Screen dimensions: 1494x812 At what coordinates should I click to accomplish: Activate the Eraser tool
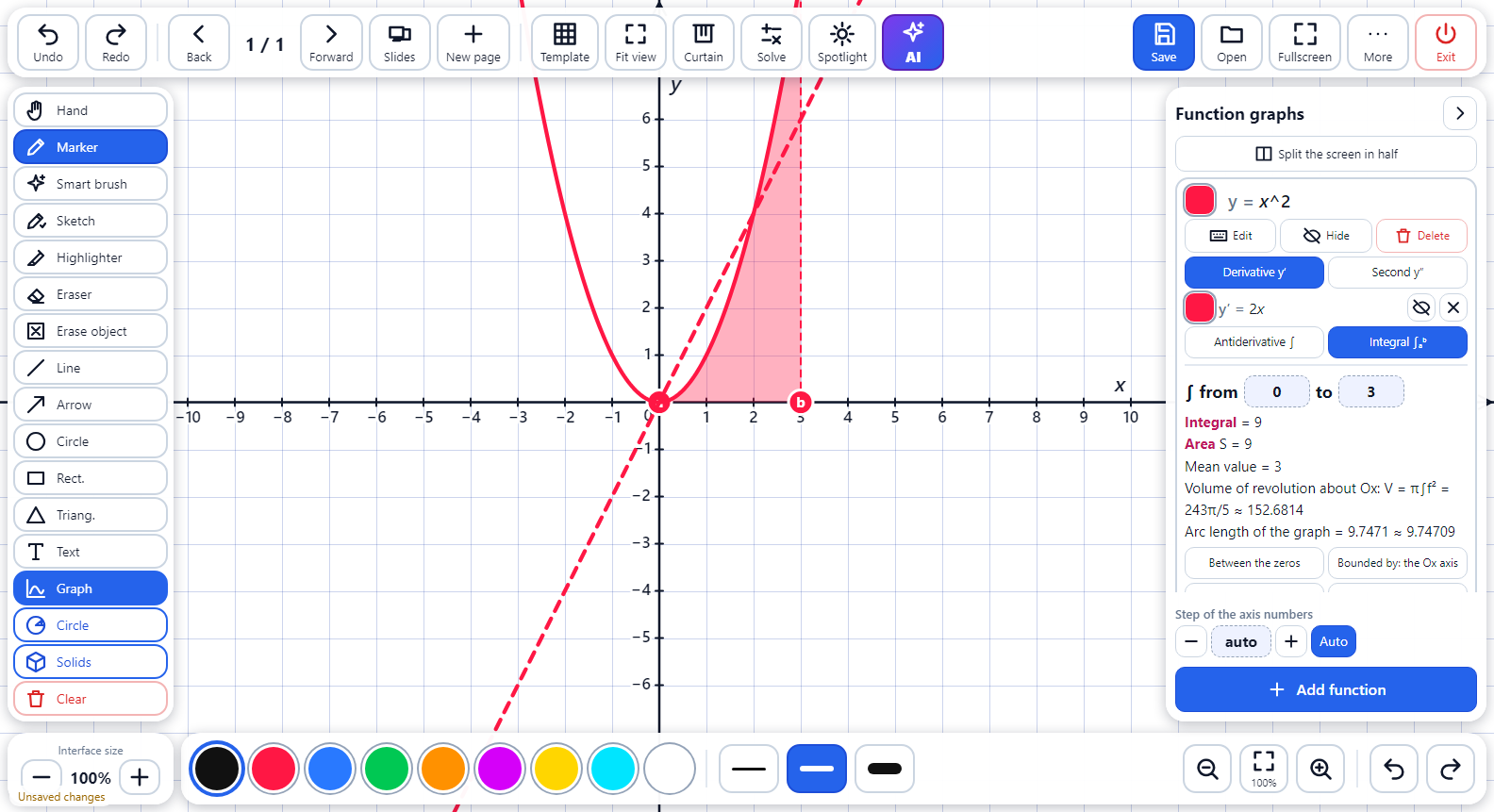click(x=91, y=294)
